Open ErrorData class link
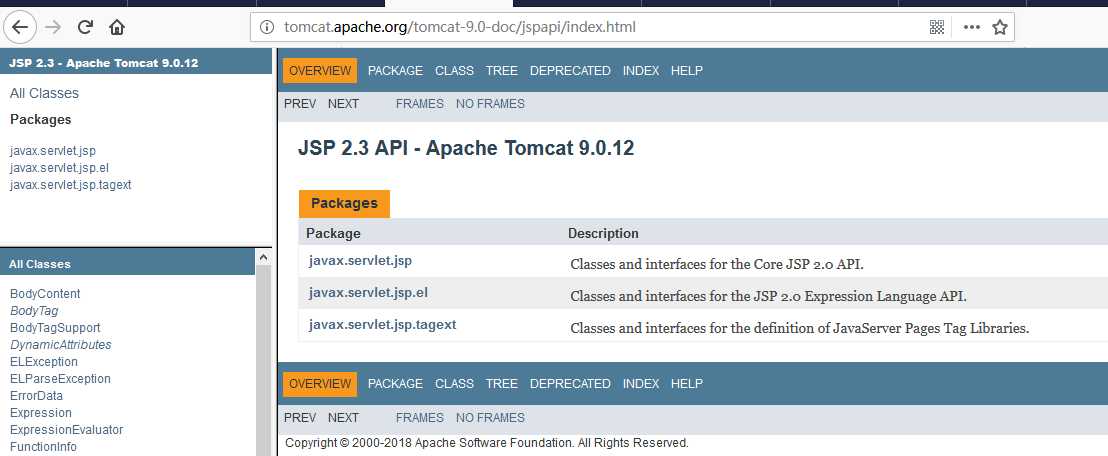Screen dimensions: 1108x456 (36, 396)
